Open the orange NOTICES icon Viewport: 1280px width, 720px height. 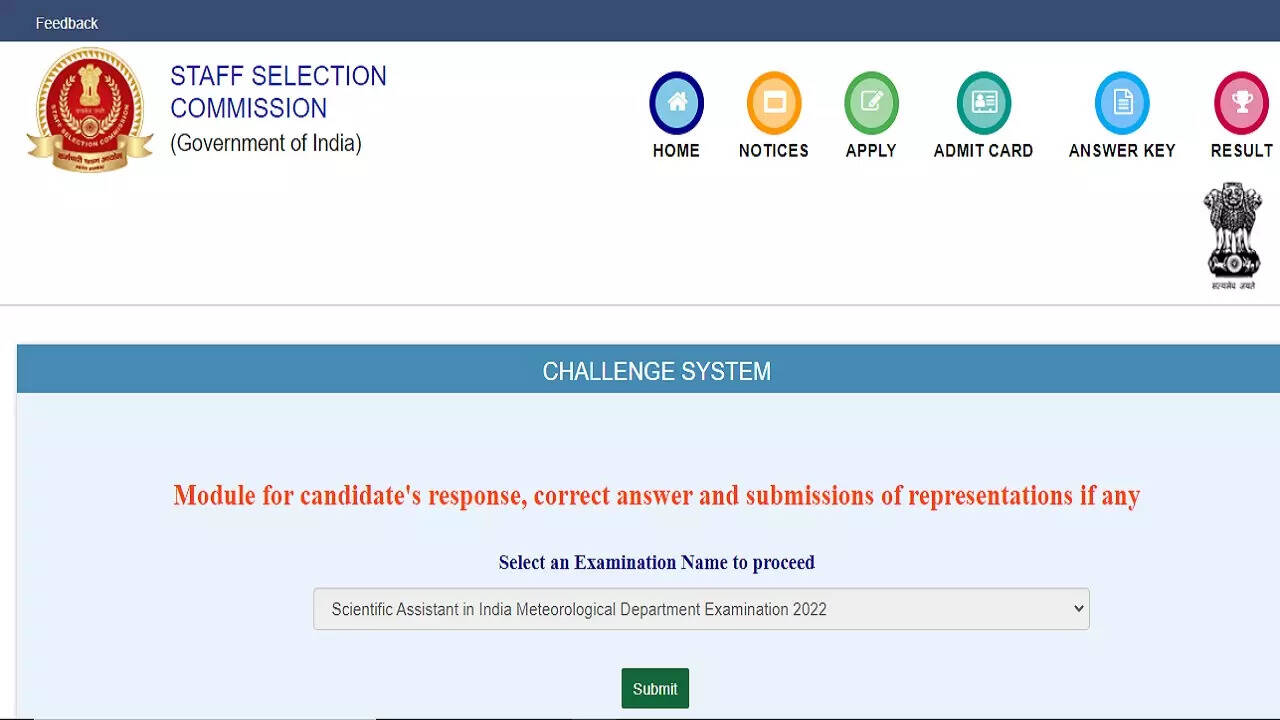coord(774,102)
